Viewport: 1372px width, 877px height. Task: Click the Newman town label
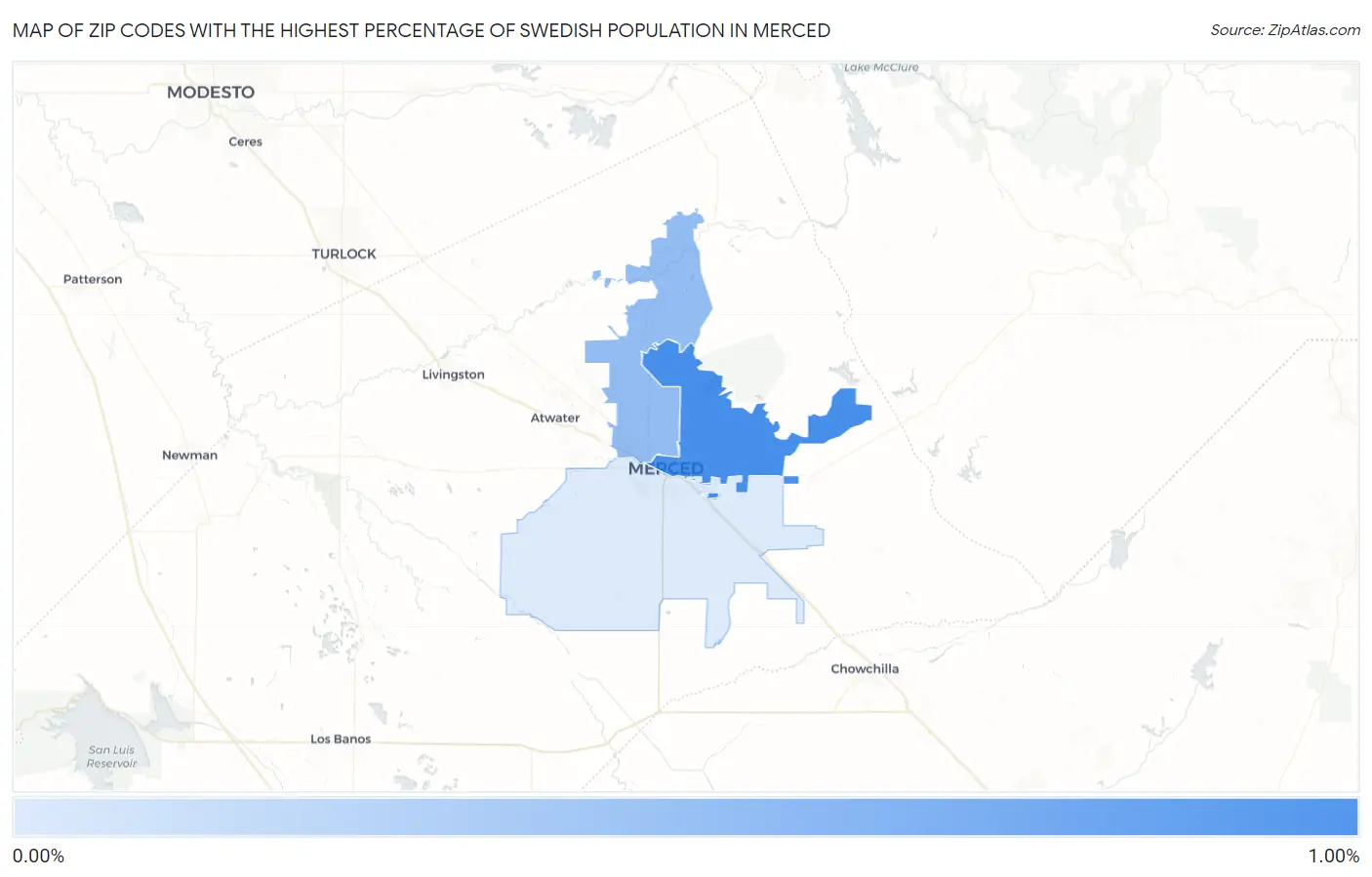189,455
